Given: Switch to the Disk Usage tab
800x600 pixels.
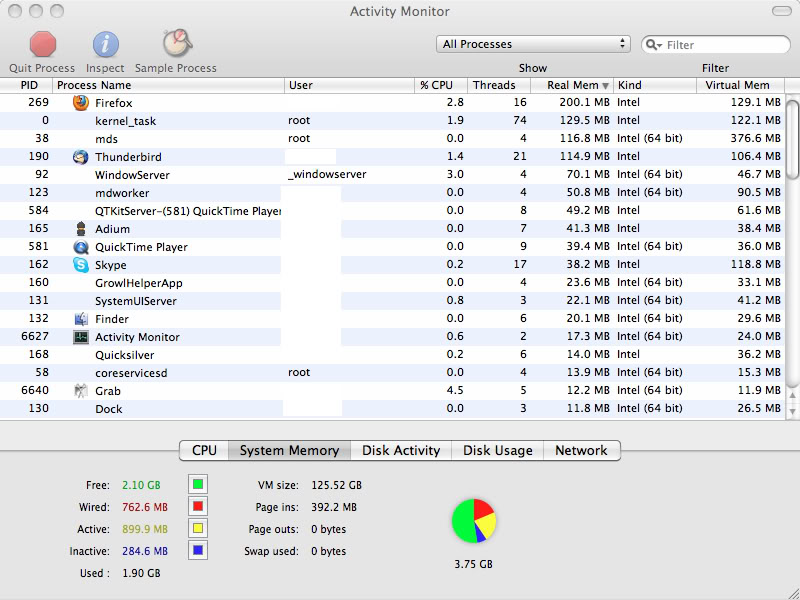Looking at the screenshot, I should pyautogui.click(x=497, y=451).
